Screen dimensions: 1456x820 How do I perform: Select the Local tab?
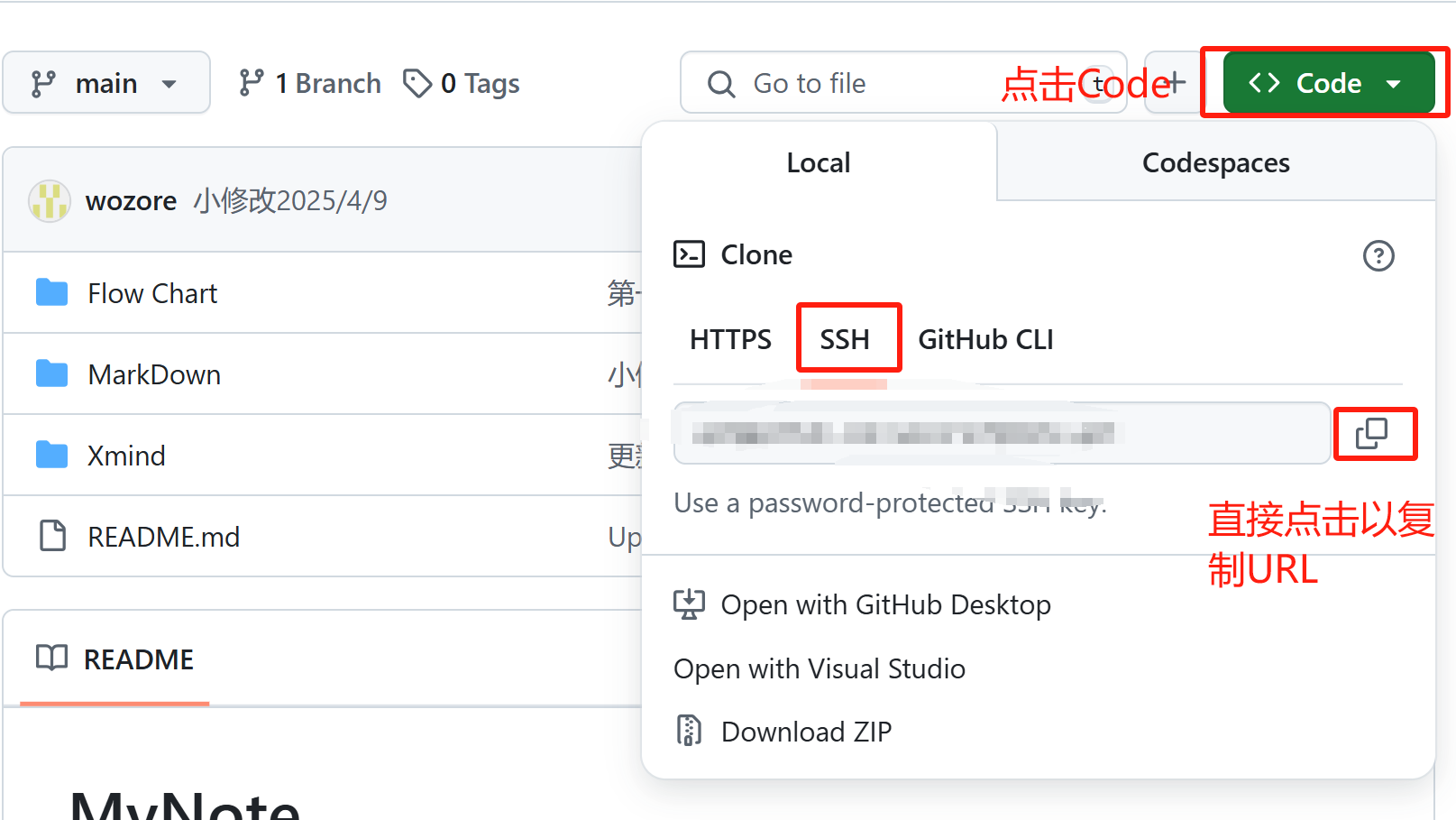(x=818, y=162)
